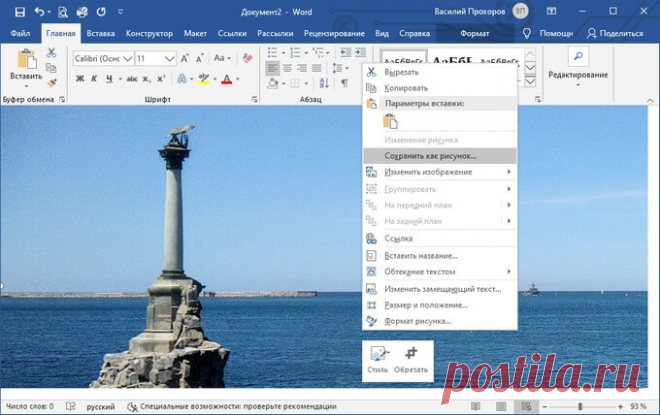The image size is (660, 415).
Task: Choose Save as Picture menu item
Action: (440, 156)
